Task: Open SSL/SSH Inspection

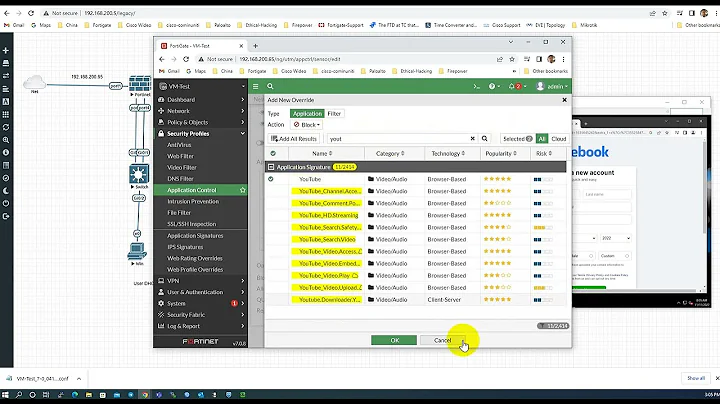Action: coord(191,224)
